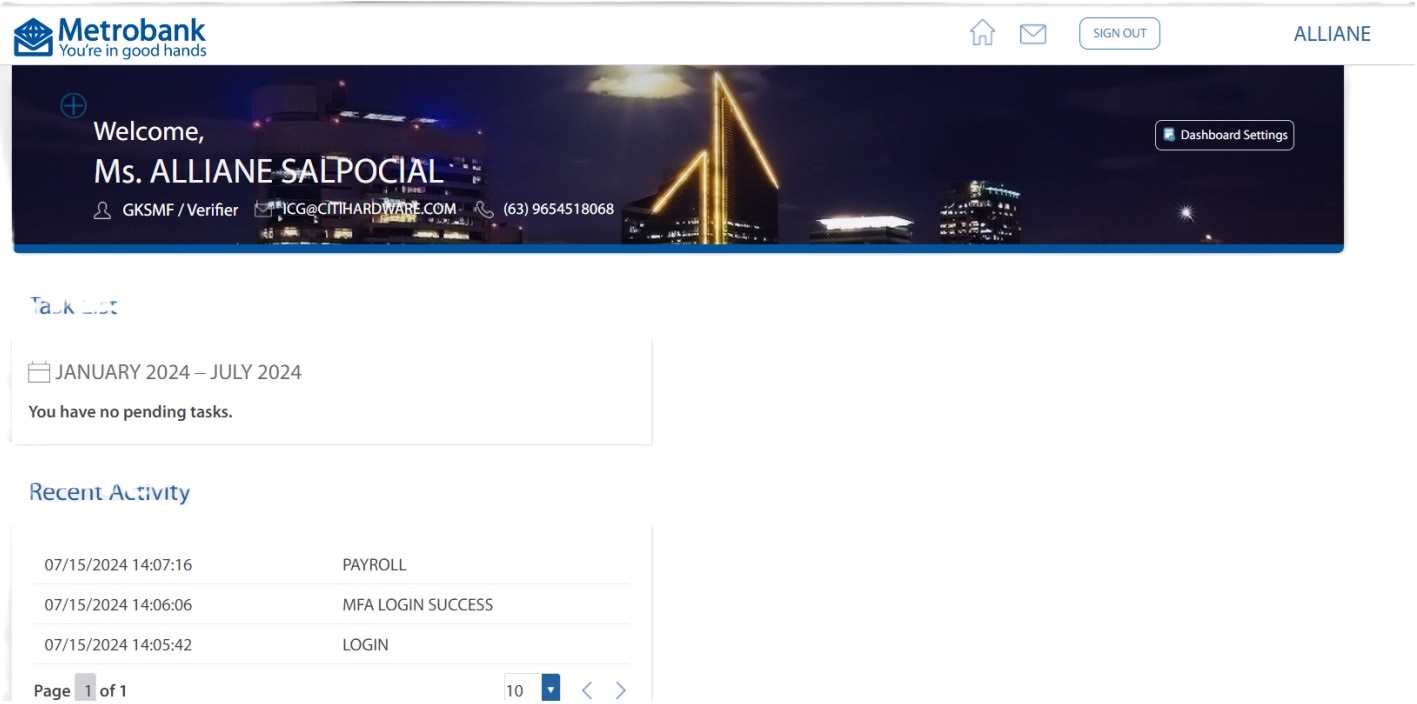The height and width of the screenshot is (704, 1417).
Task: Select the JANUARY 2024 – JULY 2024 date range
Action: pyautogui.click(x=179, y=372)
